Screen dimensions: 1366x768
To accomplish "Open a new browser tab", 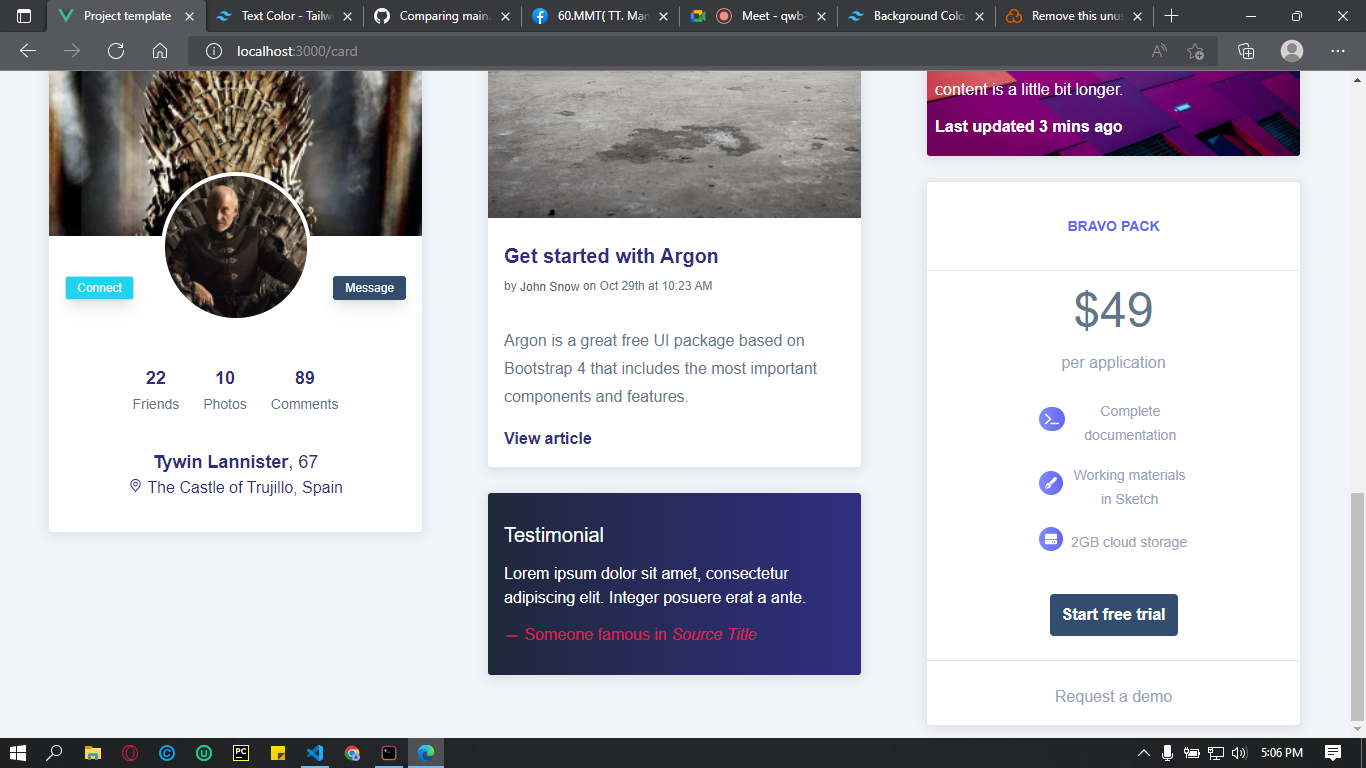I will pyautogui.click(x=1172, y=16).
